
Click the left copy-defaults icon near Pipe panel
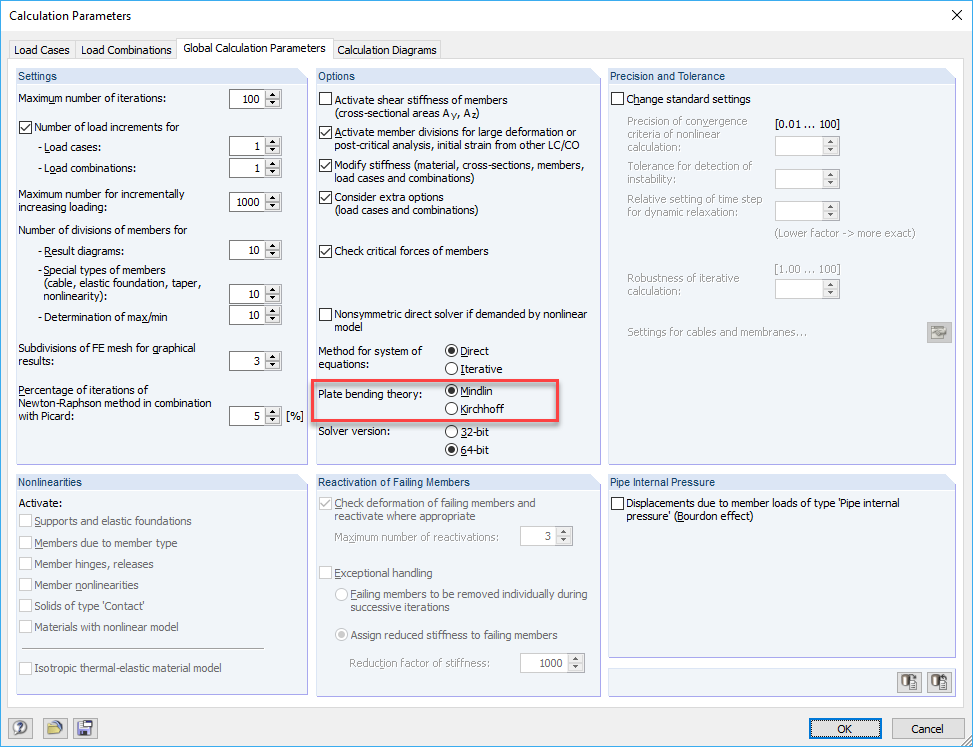[910, 682]
